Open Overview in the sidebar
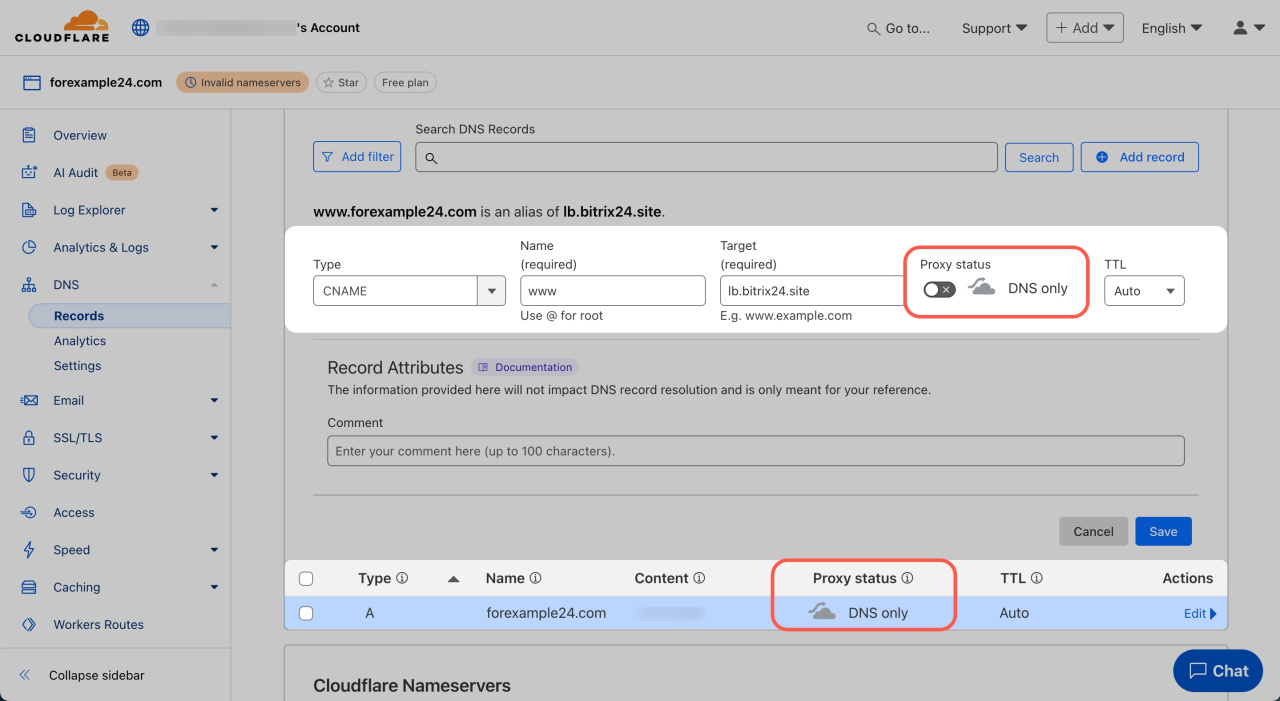Viewport: 1280px width, 701px height. 80,135
